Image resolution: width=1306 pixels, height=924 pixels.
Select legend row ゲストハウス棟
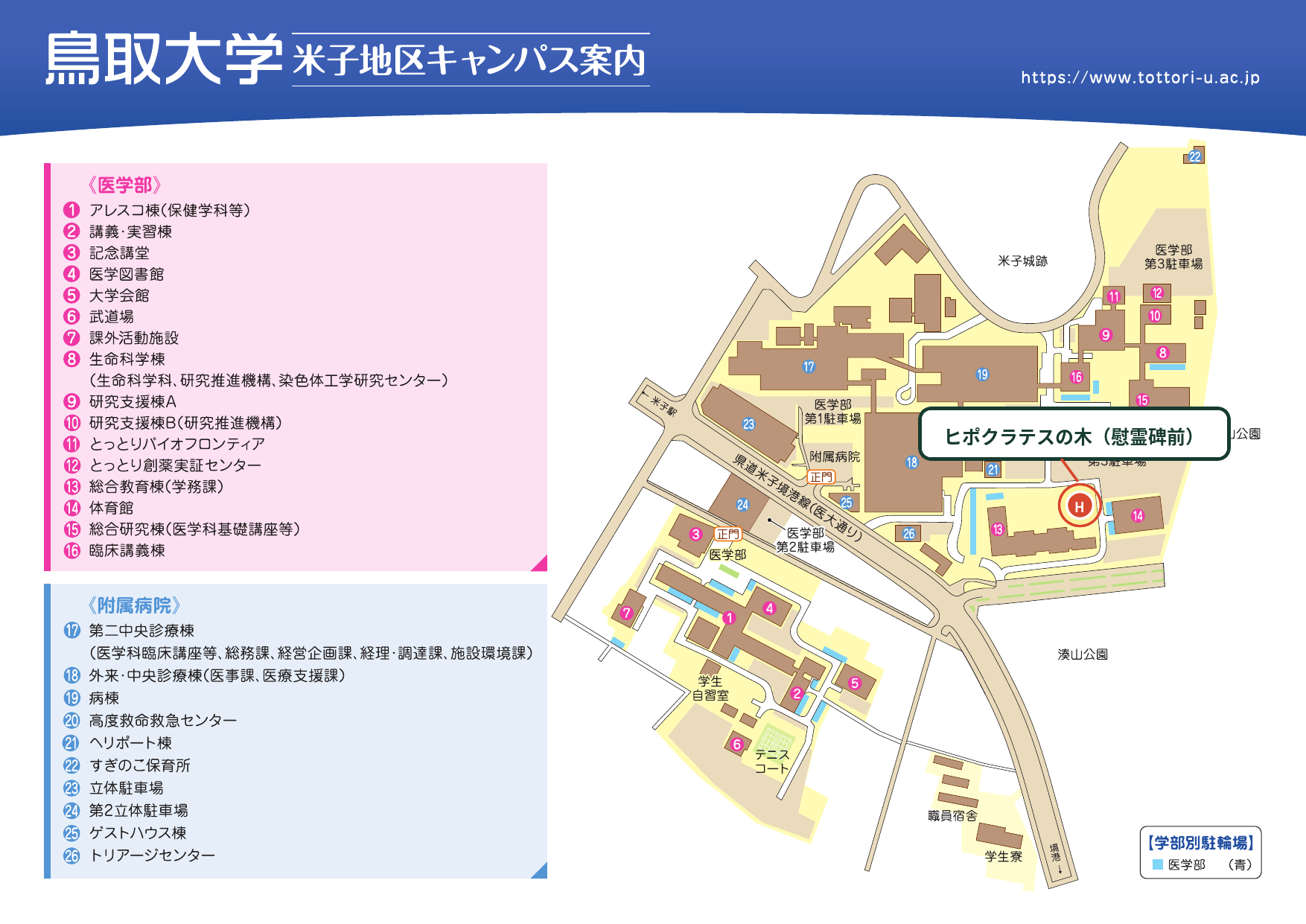tap(125, 832)
